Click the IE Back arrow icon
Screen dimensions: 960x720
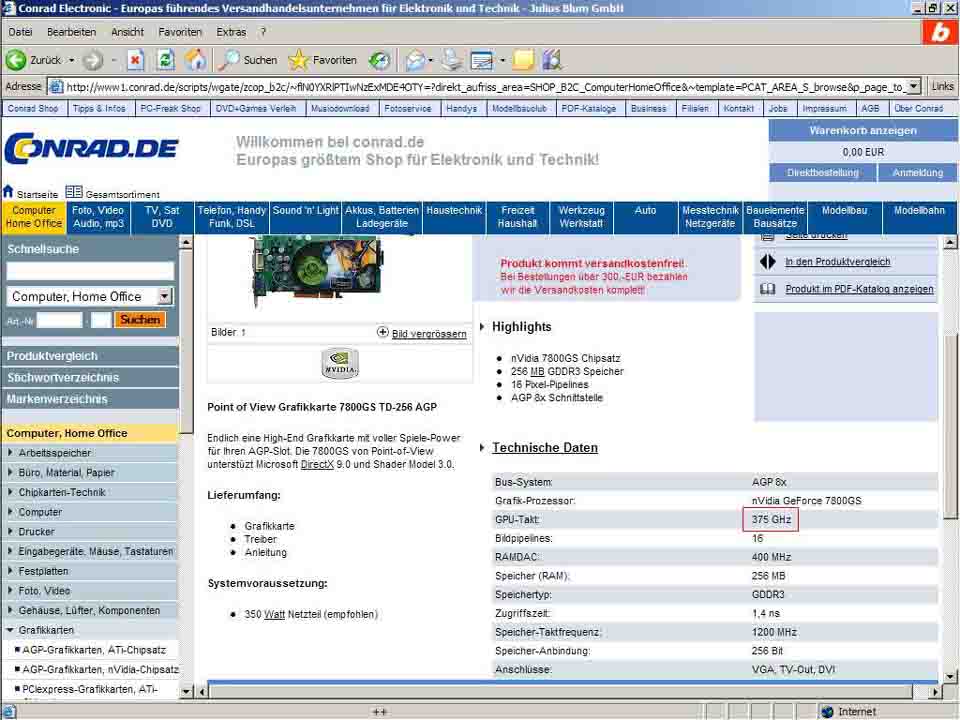click(15, 60)
